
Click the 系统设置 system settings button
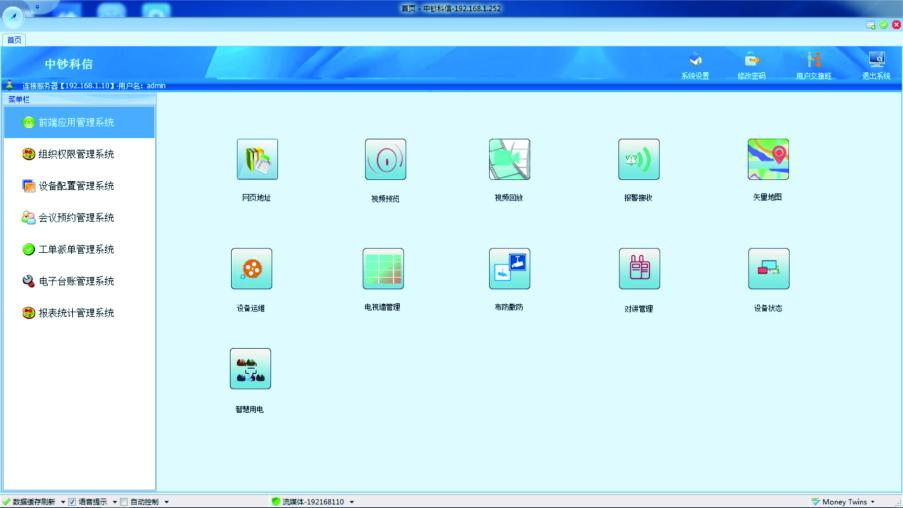695,66
